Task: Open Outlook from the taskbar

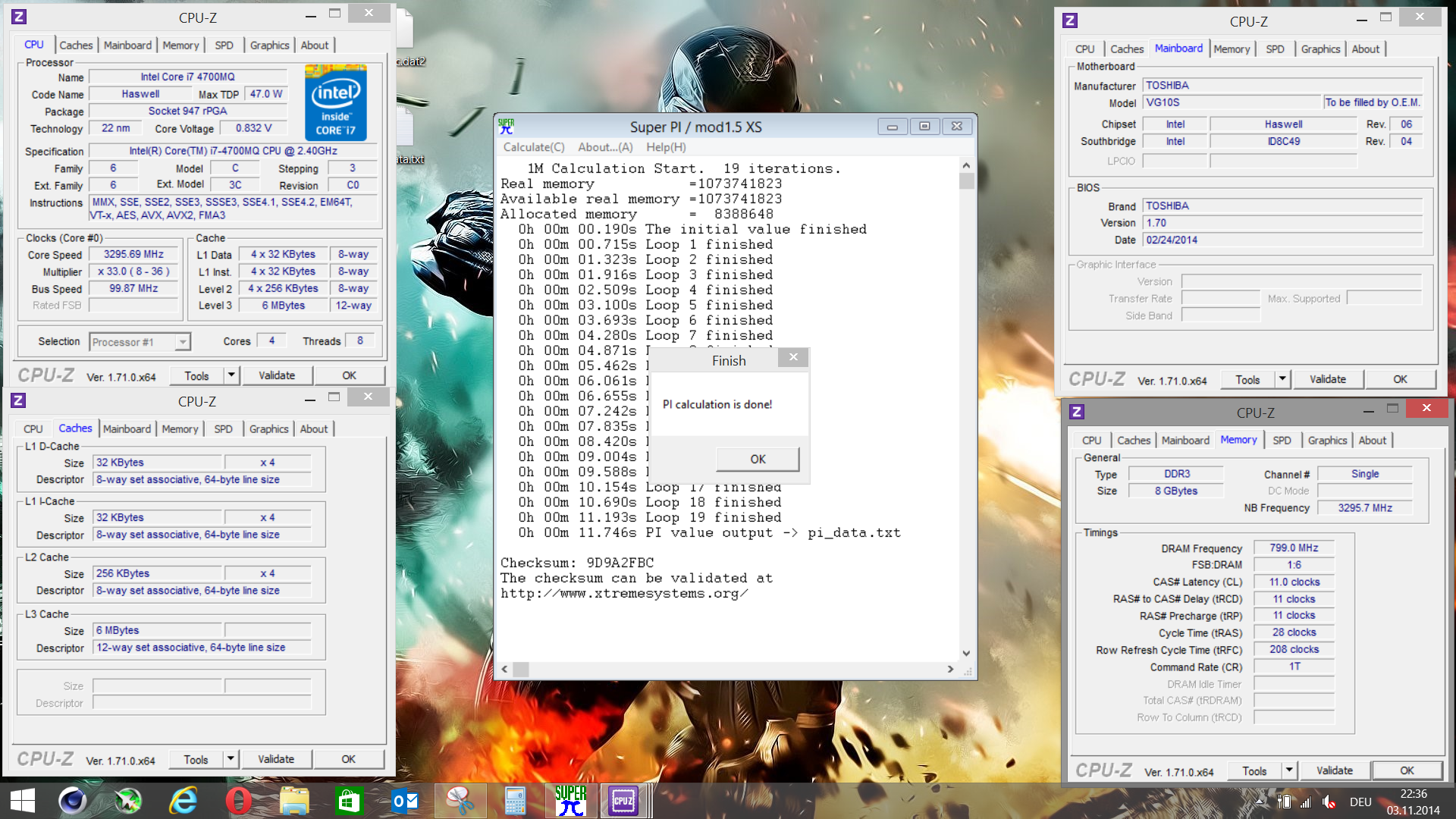Action: 404,801
